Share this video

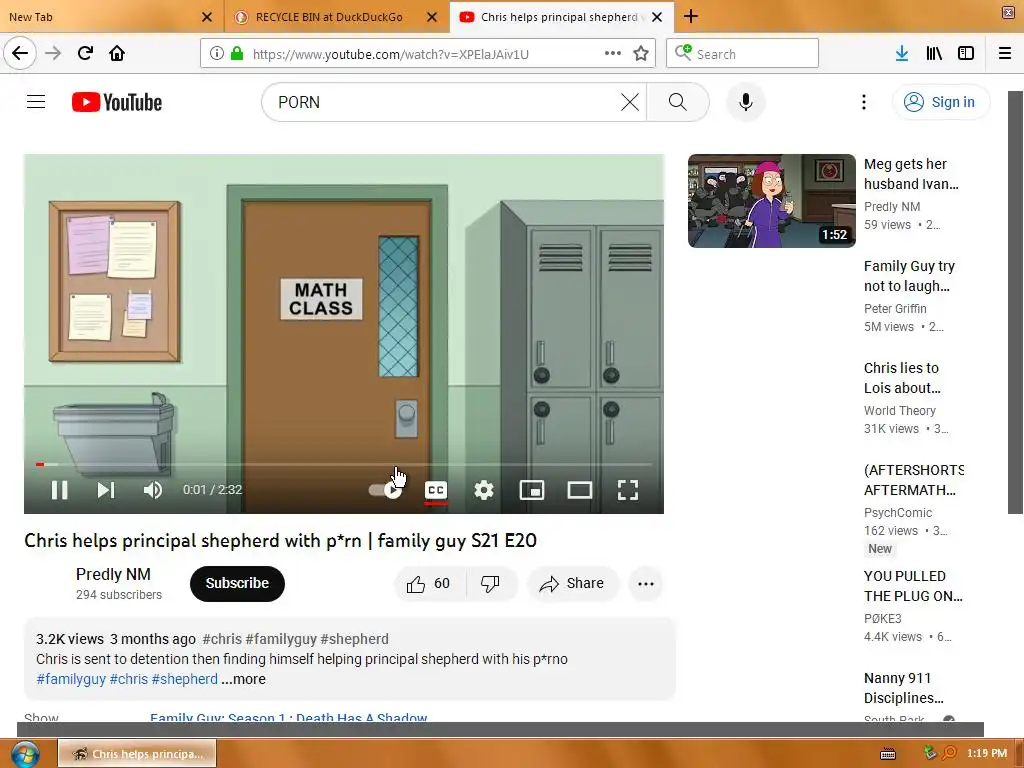pyautogui.click(x=572, y=583)
